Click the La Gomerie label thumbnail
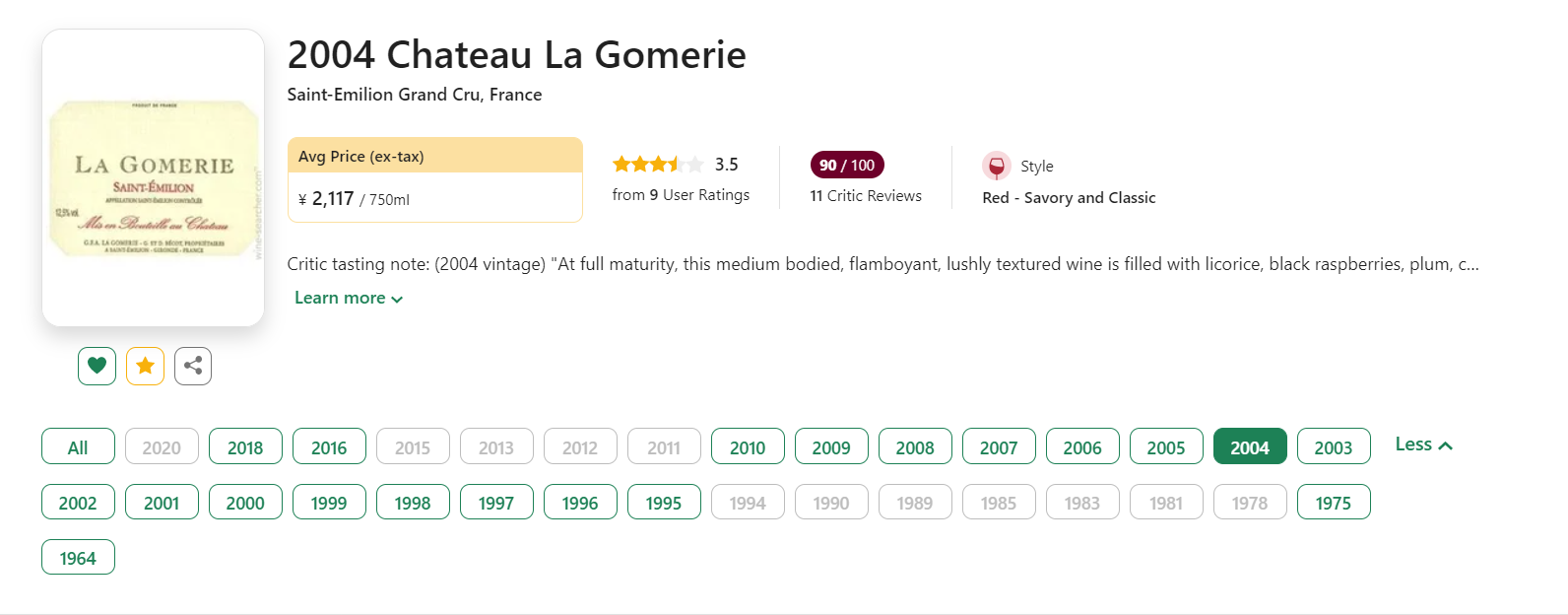1568x615 pixels. [154, 178]
